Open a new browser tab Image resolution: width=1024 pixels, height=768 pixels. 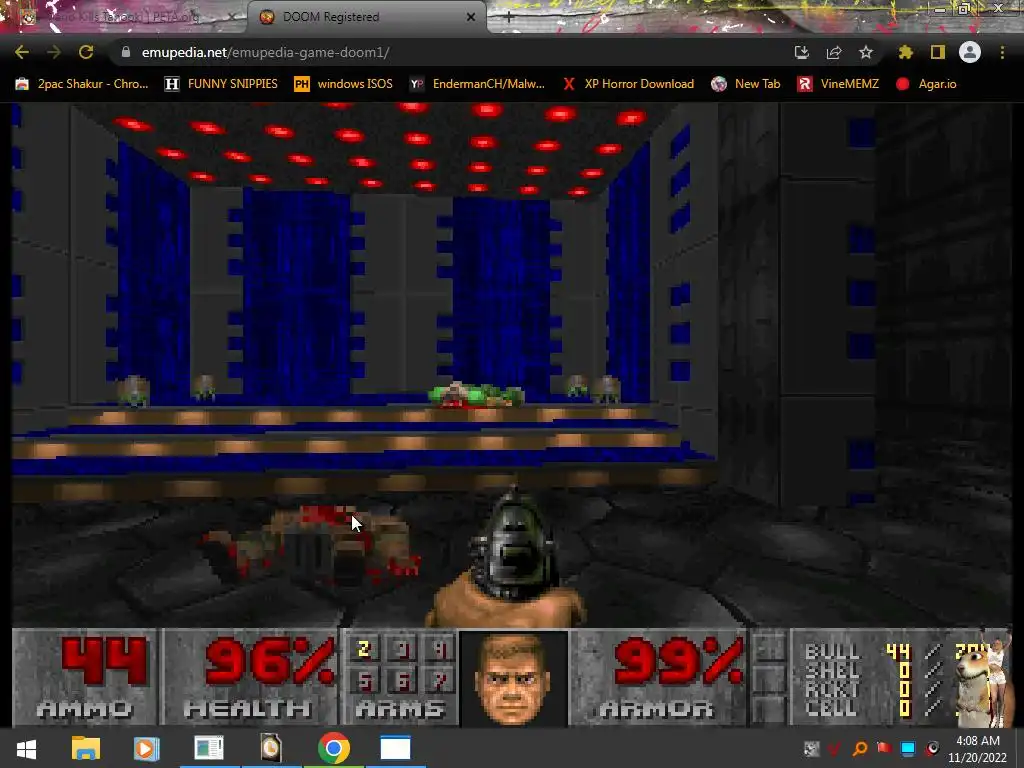click(x=509, y=17)
